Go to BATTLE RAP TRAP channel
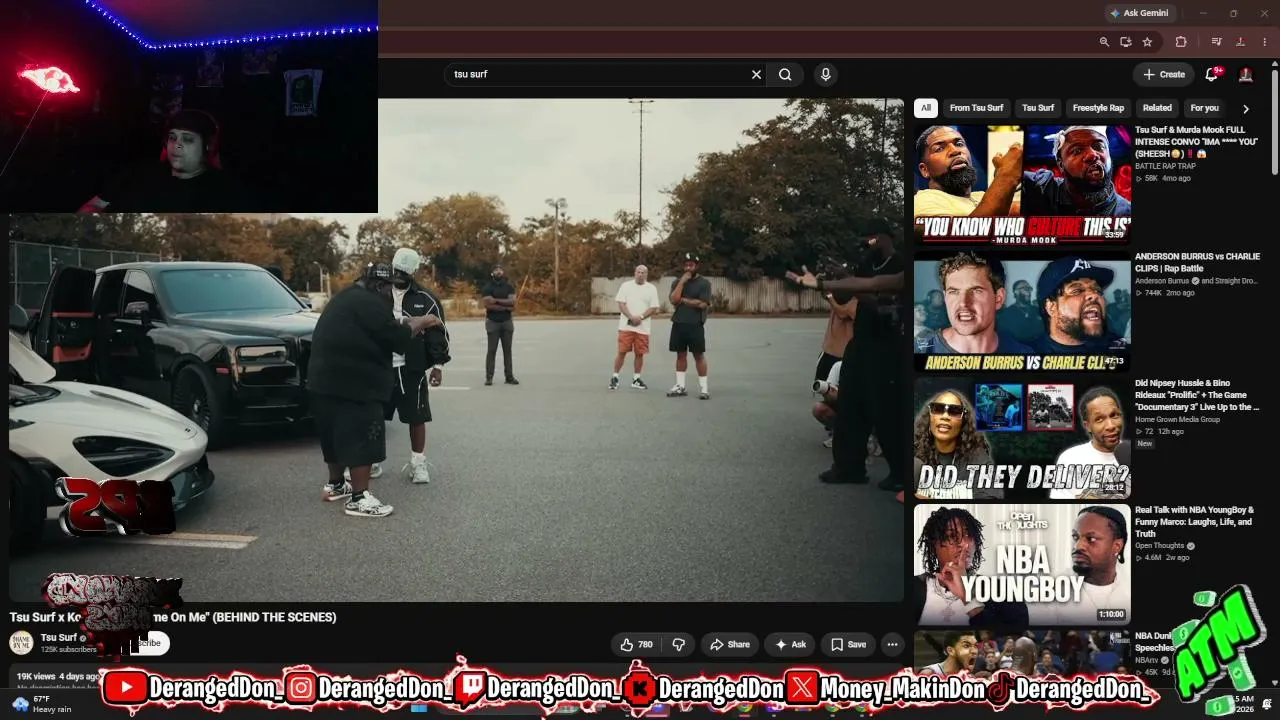The height and width of the screenshot is (720, 1280). tap(1165, 166)
